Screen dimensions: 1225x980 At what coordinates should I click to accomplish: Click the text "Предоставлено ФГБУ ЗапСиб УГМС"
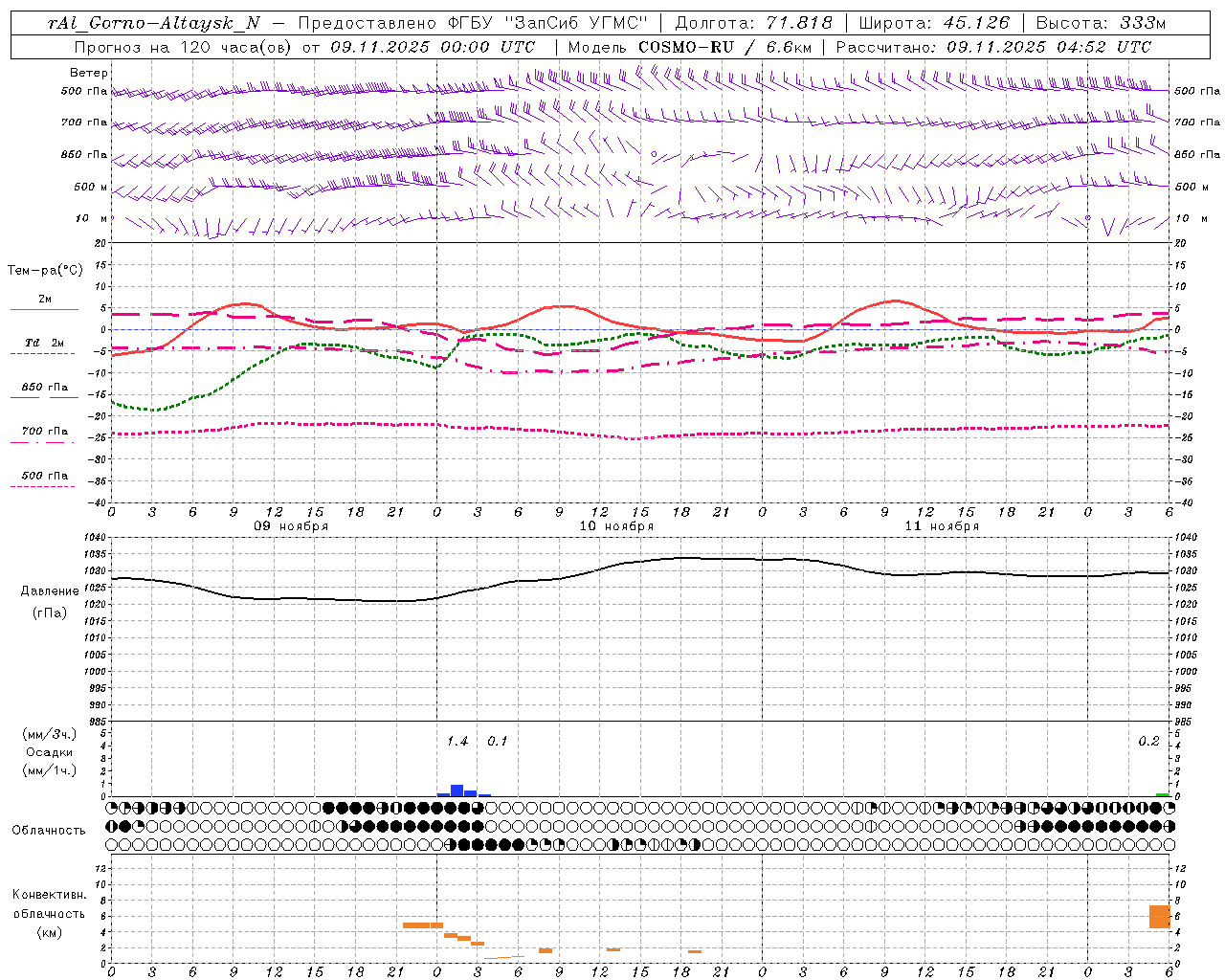[x=473, y=23]
